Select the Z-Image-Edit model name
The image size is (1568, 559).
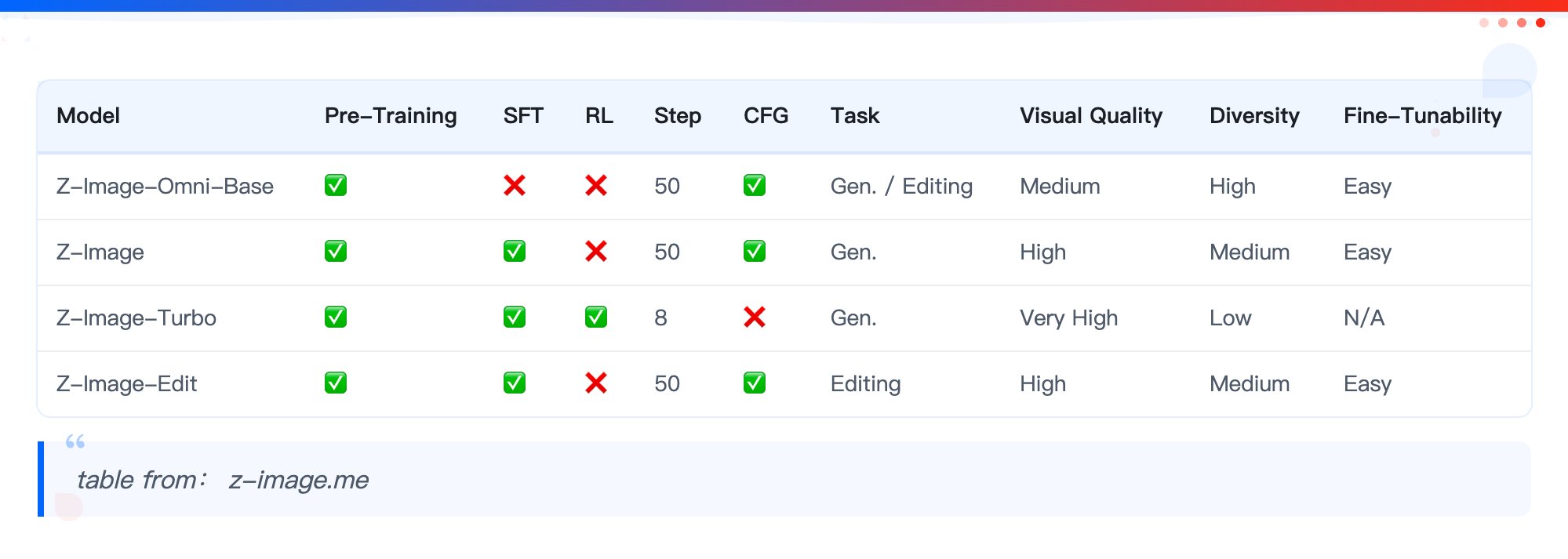126,384
